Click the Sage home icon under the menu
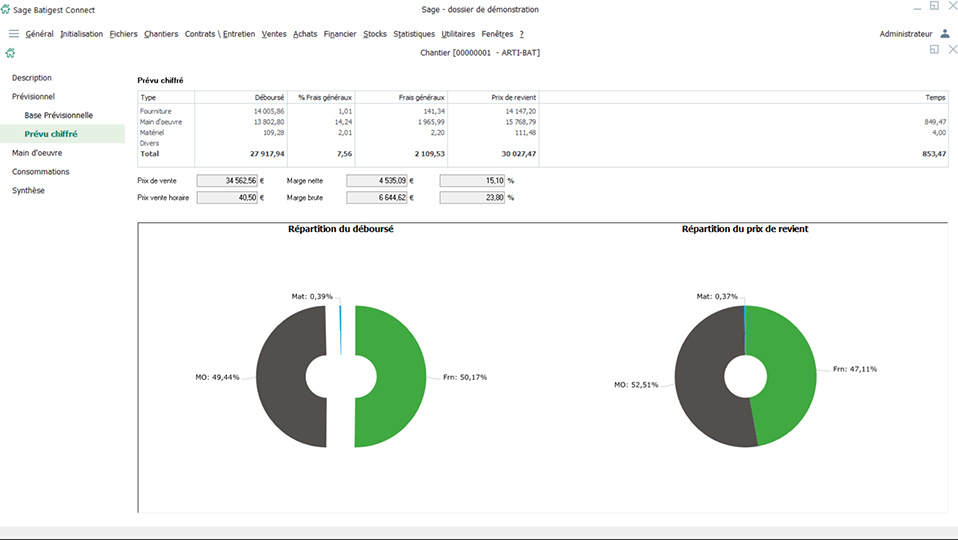Image resolution: width=958 pixels, height=540 pixels. 10,53
